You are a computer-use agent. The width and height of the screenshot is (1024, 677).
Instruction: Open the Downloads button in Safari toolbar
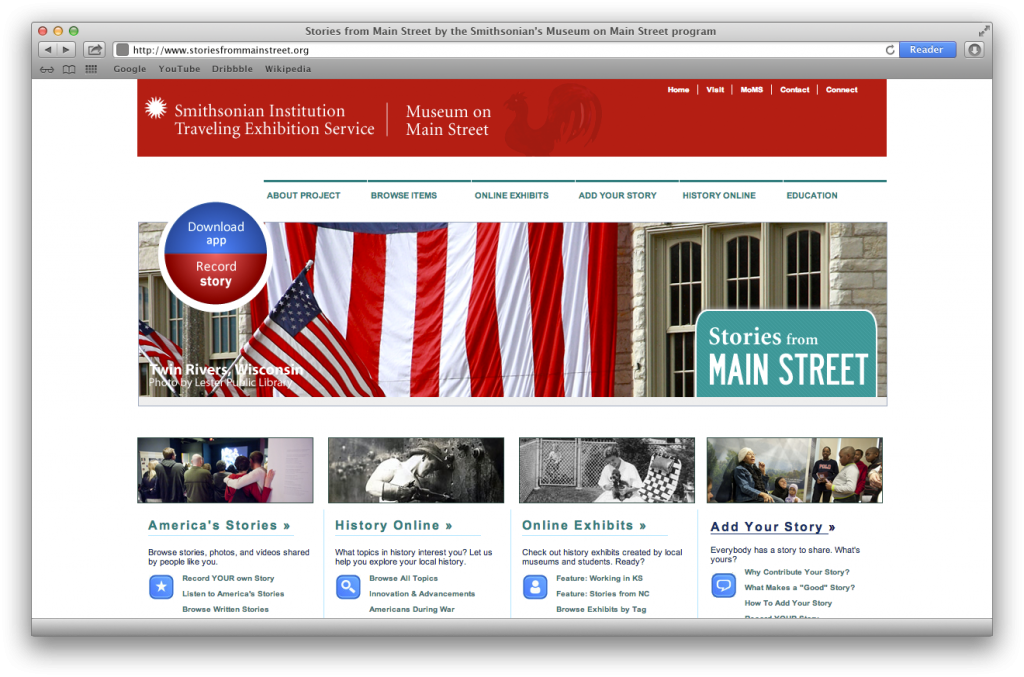[974, 50]
